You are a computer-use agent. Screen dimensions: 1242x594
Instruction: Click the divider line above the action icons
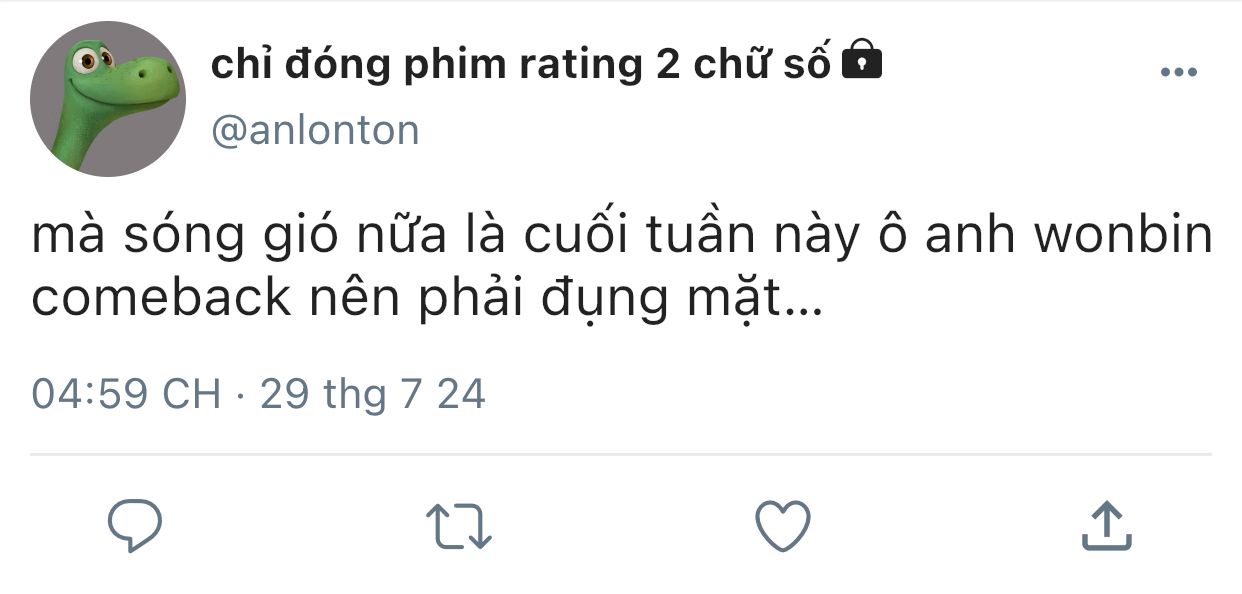coord(620,454)
